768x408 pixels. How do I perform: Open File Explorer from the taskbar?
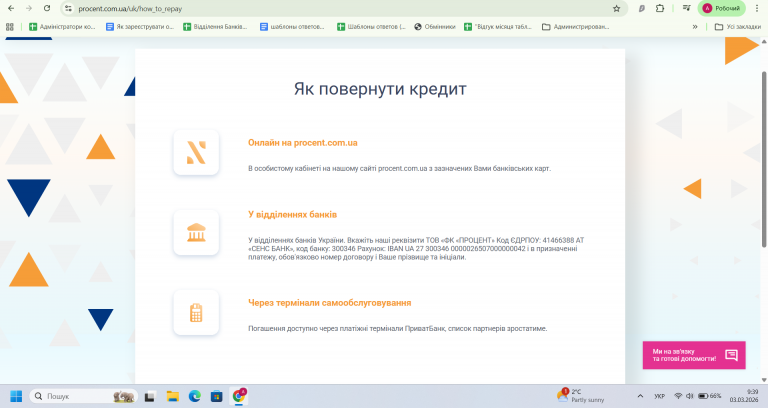172,396
